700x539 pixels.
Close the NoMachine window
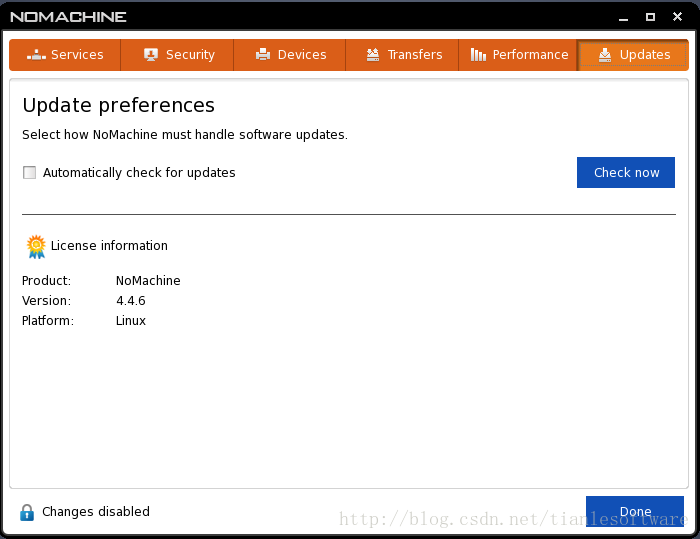(x=677, y=17)
